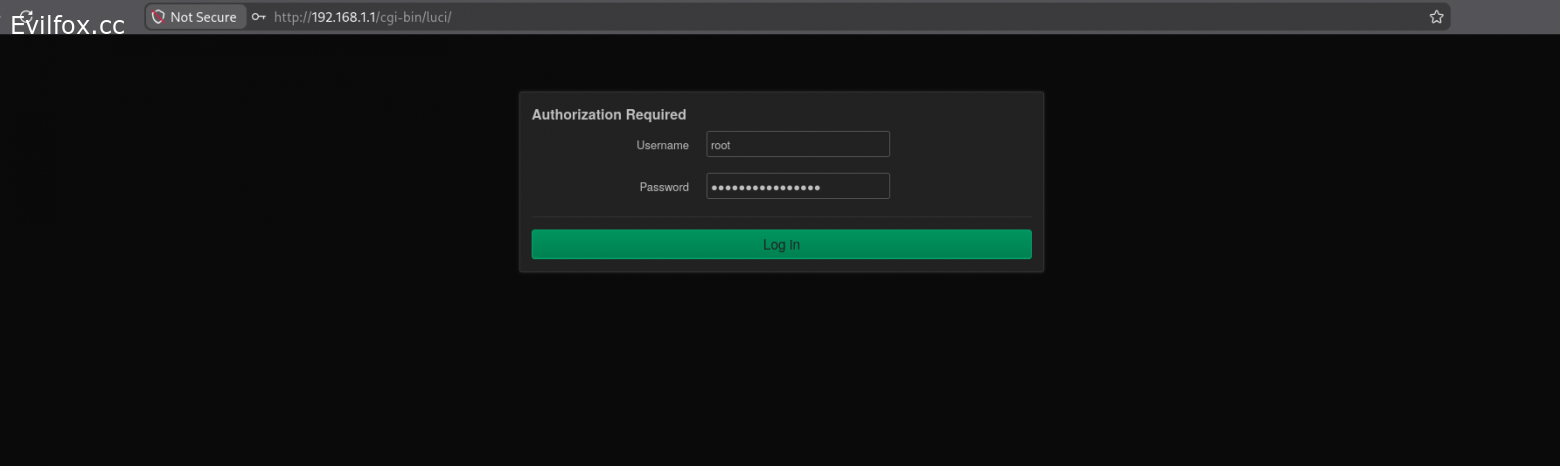Click the empty login panel area right of Username field
The image size is (1560, 466).
[x=960, y=145]
